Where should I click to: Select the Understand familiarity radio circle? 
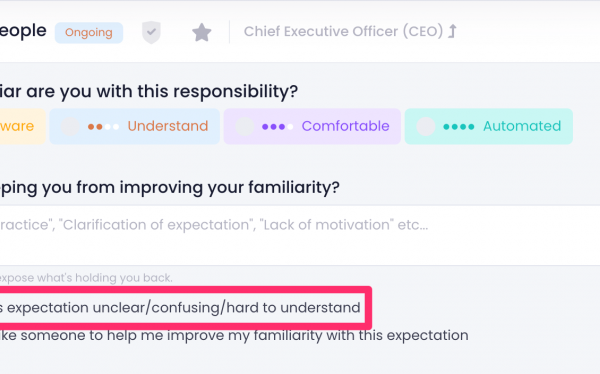(x=70, y=126)
